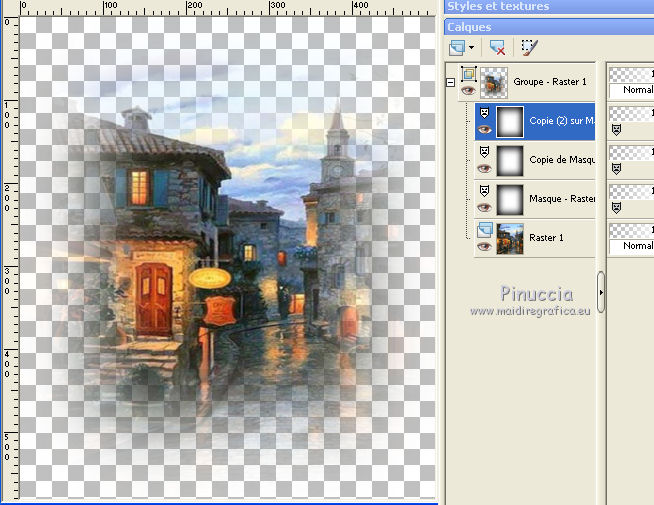The width and height of the screenshot is (654, 505).
Task: Hide the Groupe - Raster 1 layer
Action: click(468, 90)
